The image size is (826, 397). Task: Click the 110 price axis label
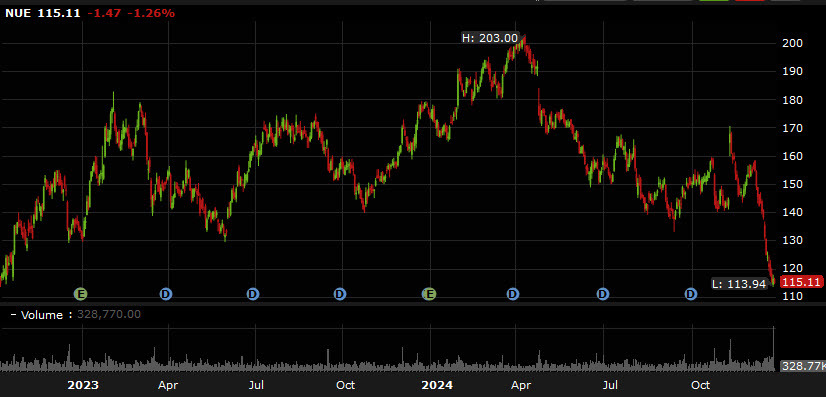792,296
